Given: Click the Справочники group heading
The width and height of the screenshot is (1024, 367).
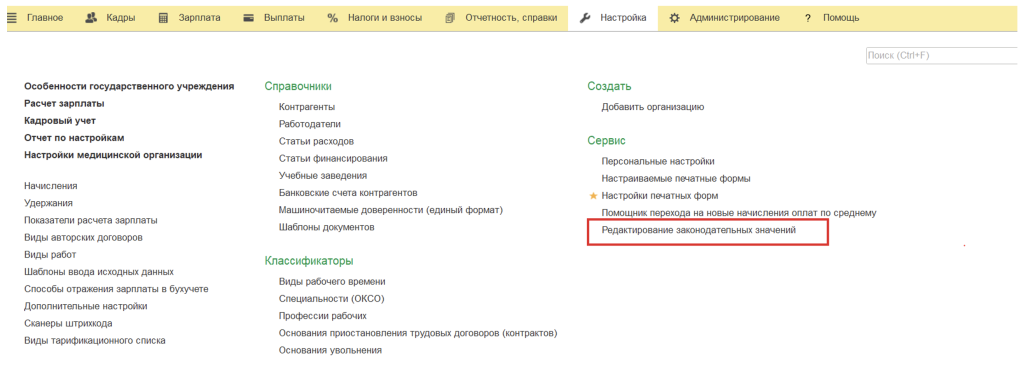Looking at the screenshot, I should point(298,86).
